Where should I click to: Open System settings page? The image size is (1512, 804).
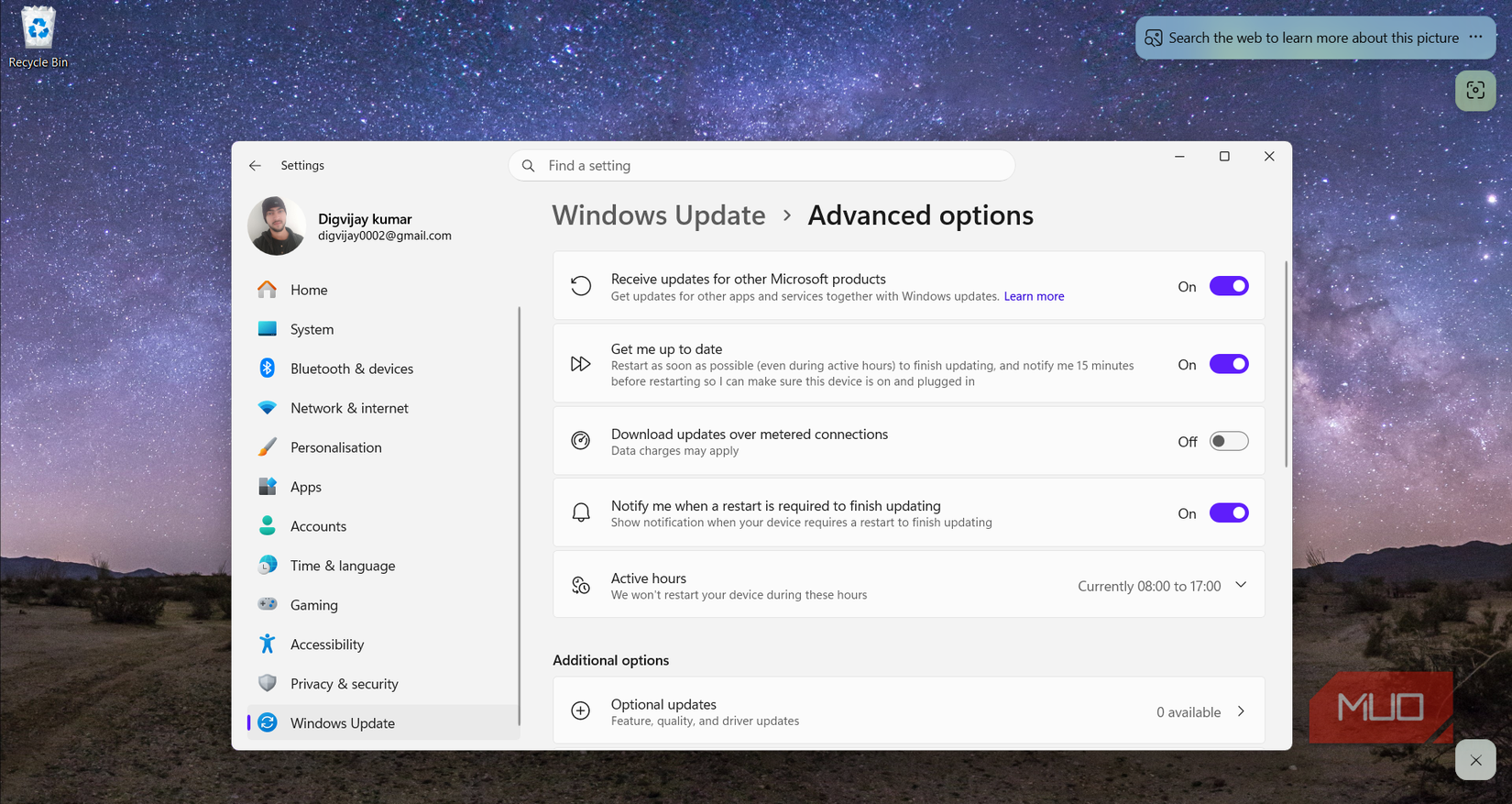[x=383, y=329]
